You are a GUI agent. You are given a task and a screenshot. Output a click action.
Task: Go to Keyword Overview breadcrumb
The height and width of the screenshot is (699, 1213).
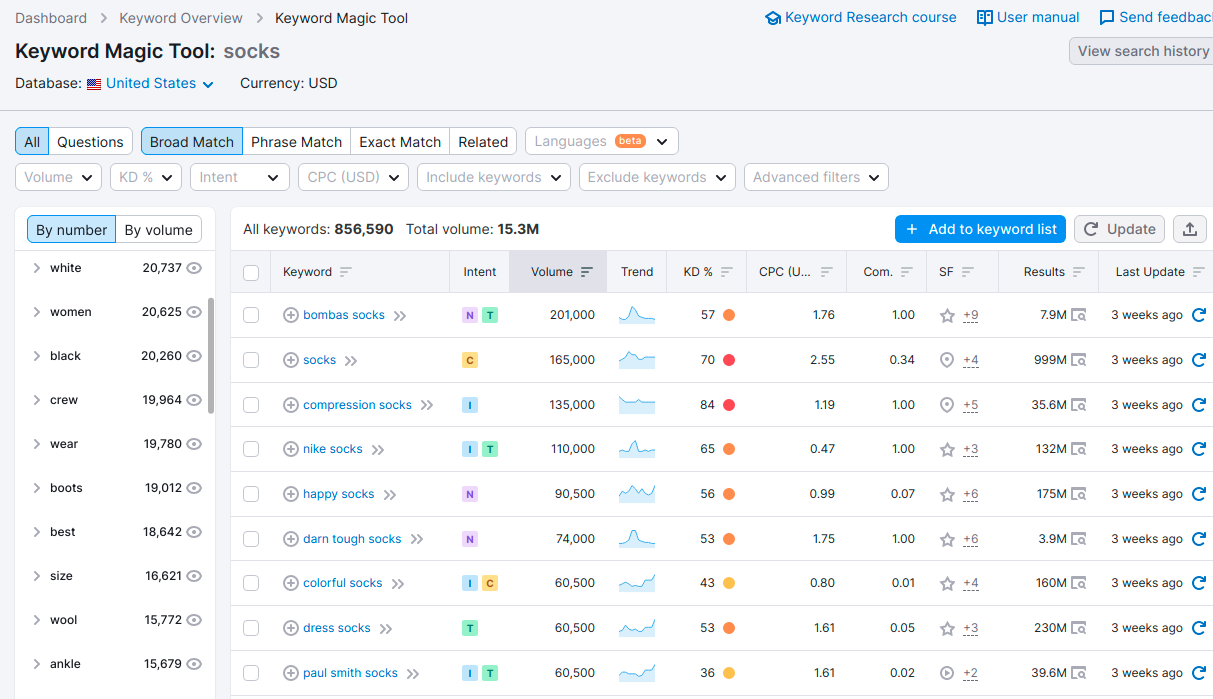point(181,18)
